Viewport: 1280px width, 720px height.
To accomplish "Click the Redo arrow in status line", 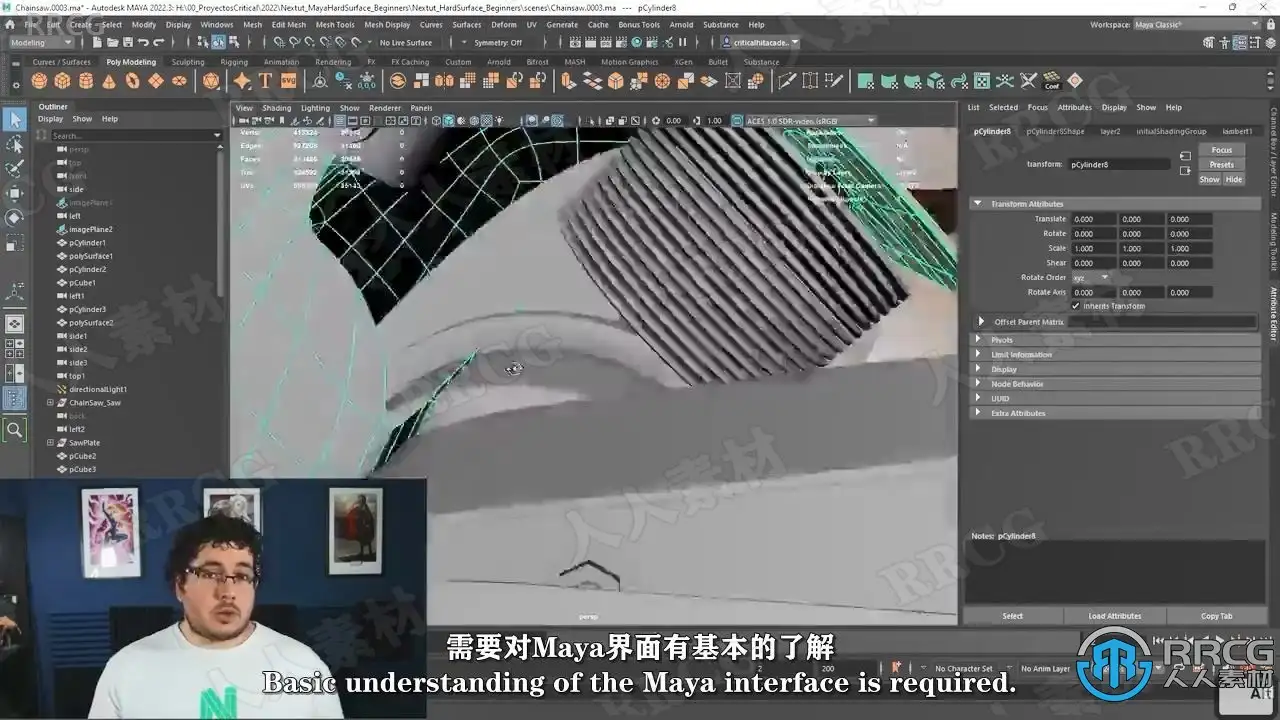I will (158, 43).
